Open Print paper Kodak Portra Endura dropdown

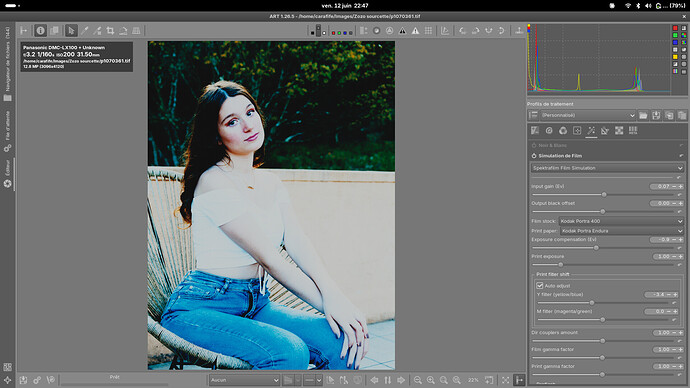click(x=622, y=231)
